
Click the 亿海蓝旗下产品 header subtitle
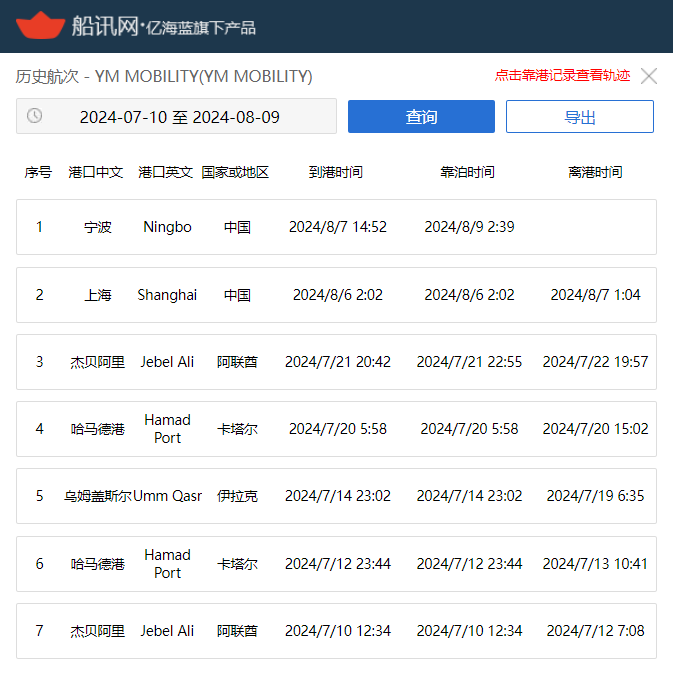(201, 28)
